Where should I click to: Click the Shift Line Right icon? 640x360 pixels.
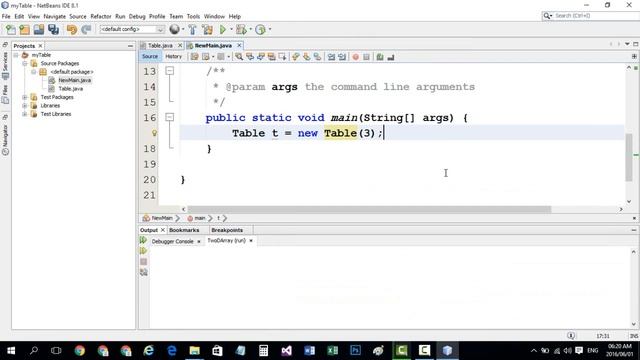342,57
